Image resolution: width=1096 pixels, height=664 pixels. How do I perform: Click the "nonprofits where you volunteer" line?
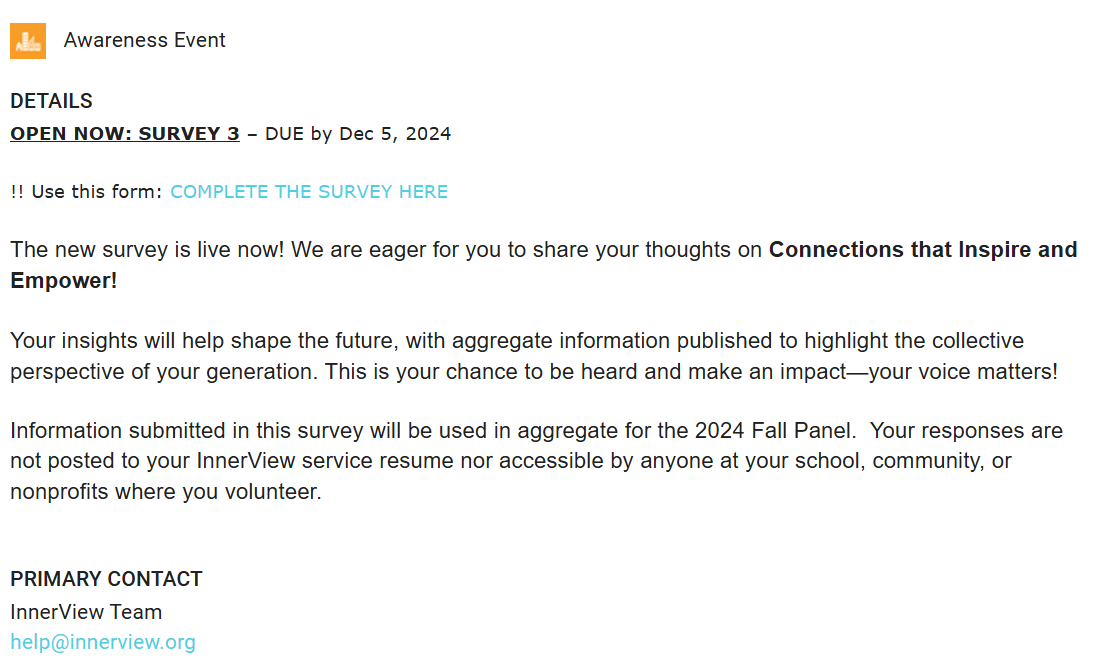[x=165, y=492]
